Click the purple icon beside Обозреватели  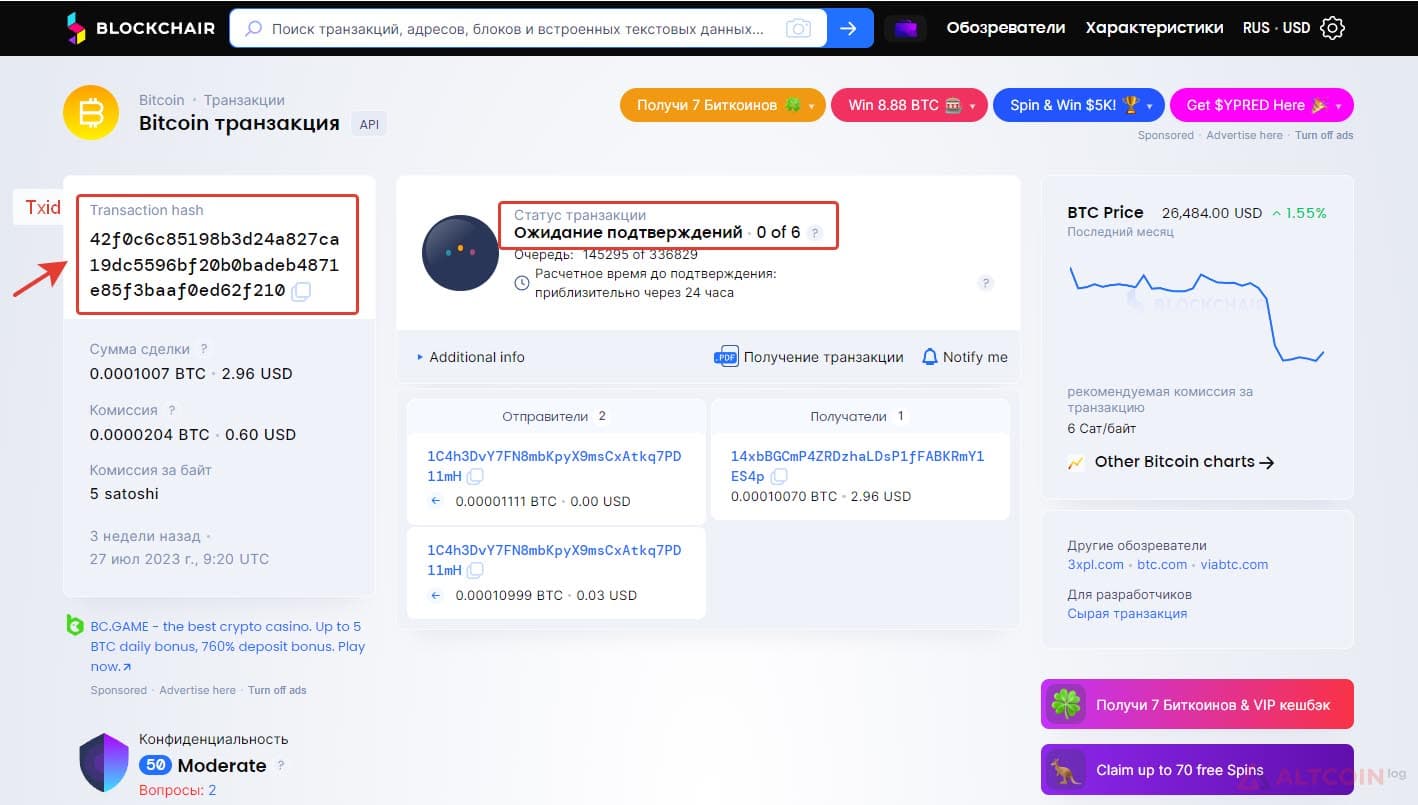click(906, 29)
